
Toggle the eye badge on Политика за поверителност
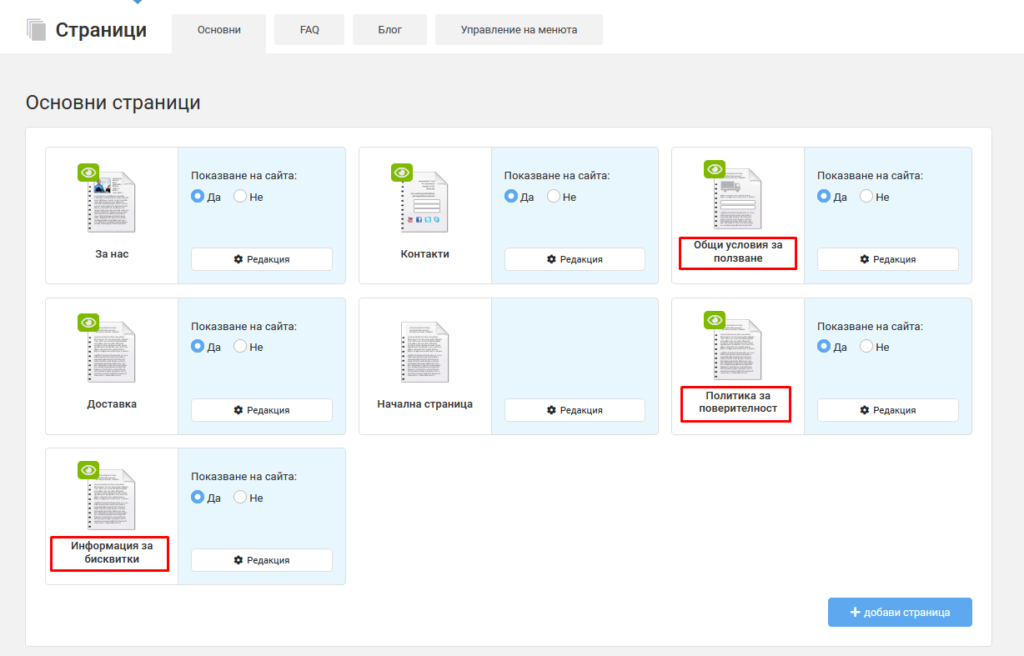714,320
